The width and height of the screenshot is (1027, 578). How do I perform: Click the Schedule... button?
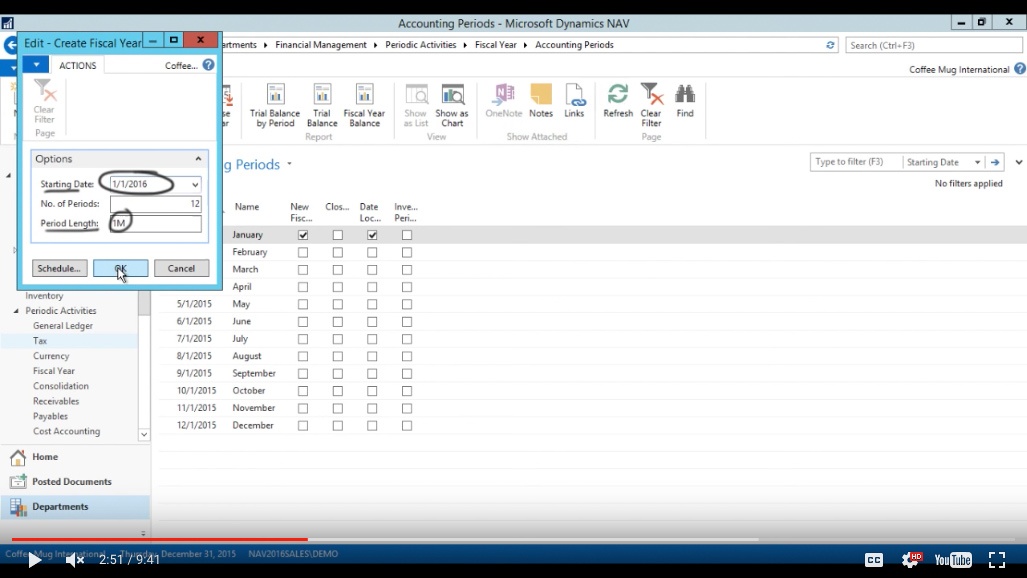pyautogui.click(x=59, y=269)
